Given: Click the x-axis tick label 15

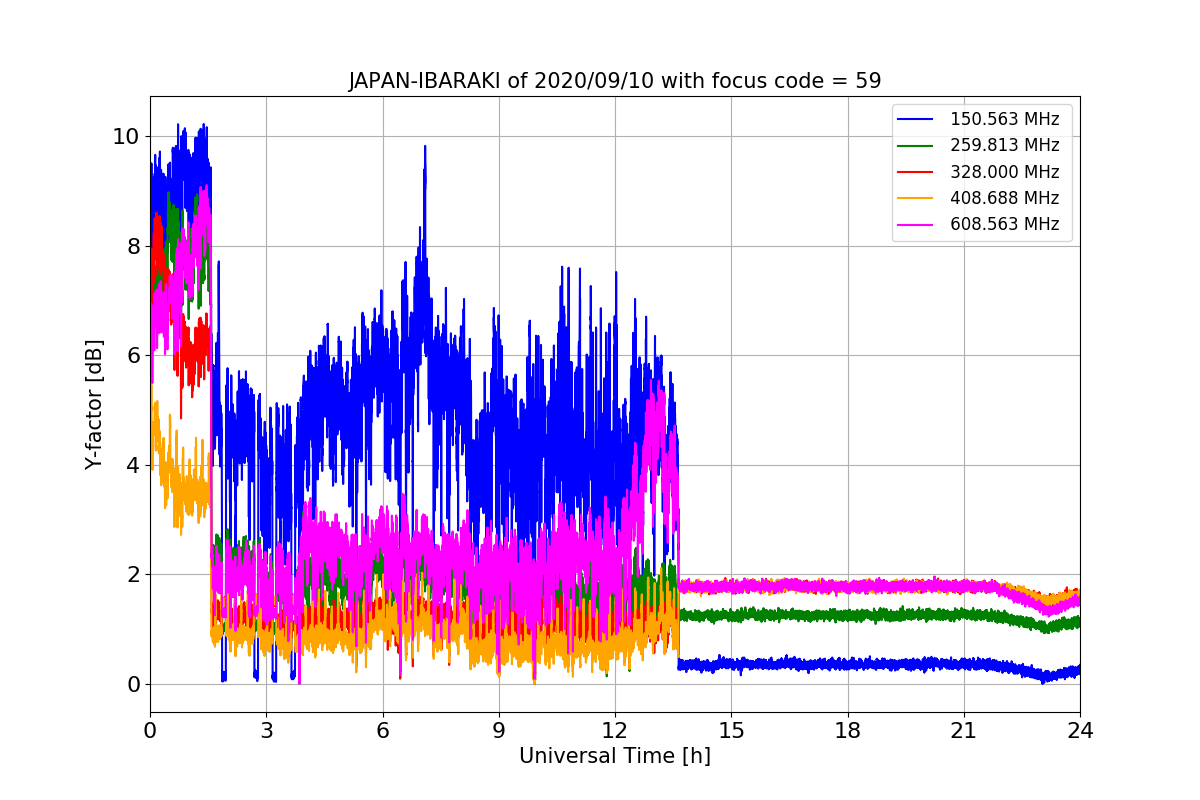Looking at the screenshot, I should 731,730.
